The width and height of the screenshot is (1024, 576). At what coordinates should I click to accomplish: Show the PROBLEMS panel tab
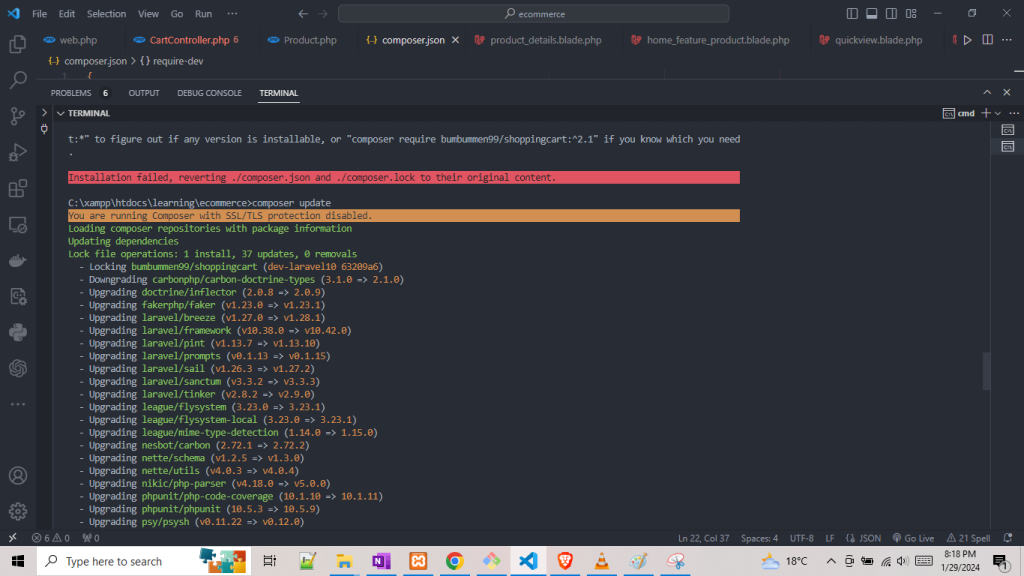click(x=71, y=93)
